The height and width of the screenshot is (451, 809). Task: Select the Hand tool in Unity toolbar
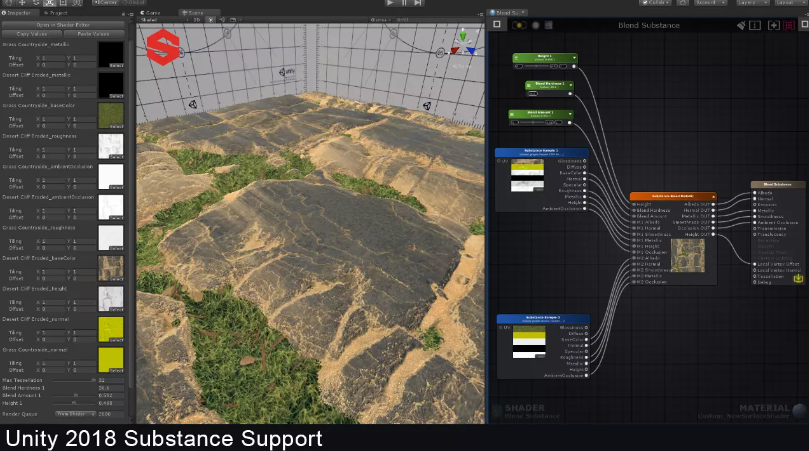click(8, 3)
